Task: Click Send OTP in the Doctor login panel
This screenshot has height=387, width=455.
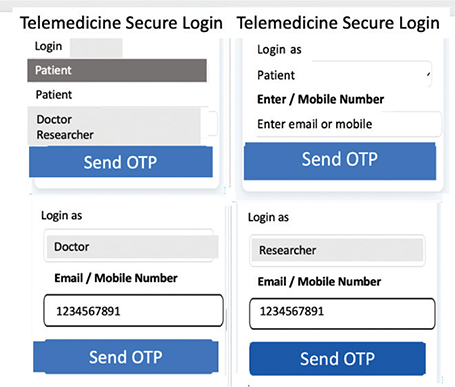Action: [126, 356]
